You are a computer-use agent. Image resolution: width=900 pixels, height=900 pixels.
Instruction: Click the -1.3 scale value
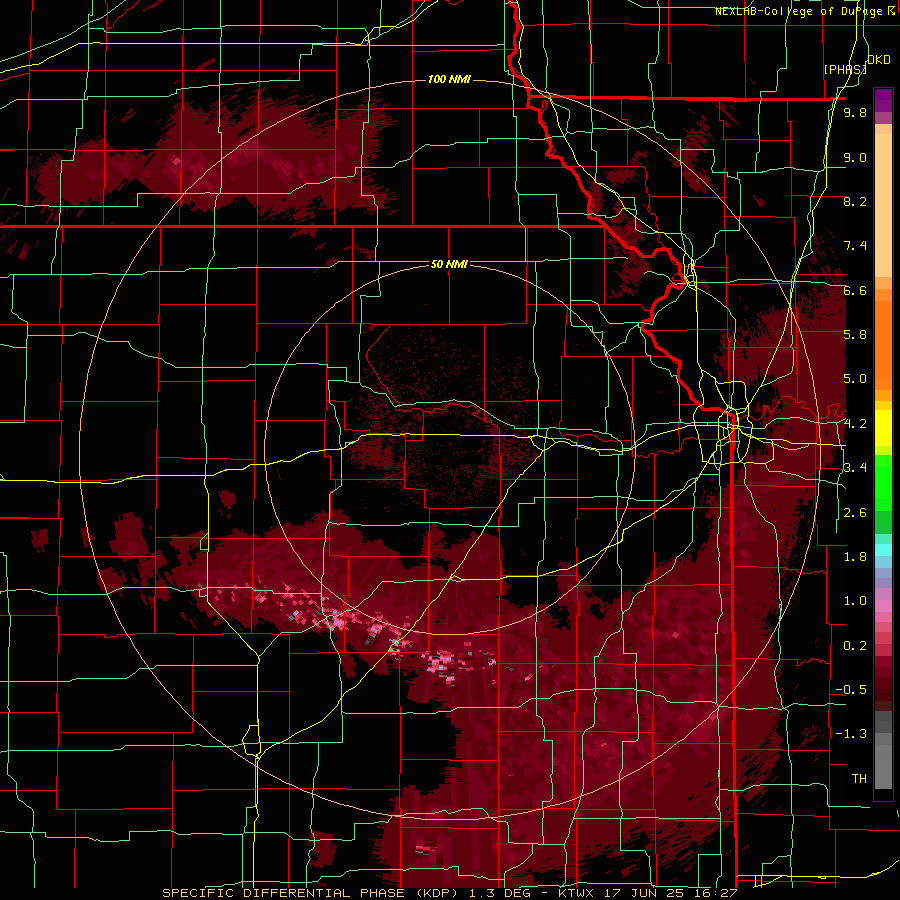coord(851,734)
